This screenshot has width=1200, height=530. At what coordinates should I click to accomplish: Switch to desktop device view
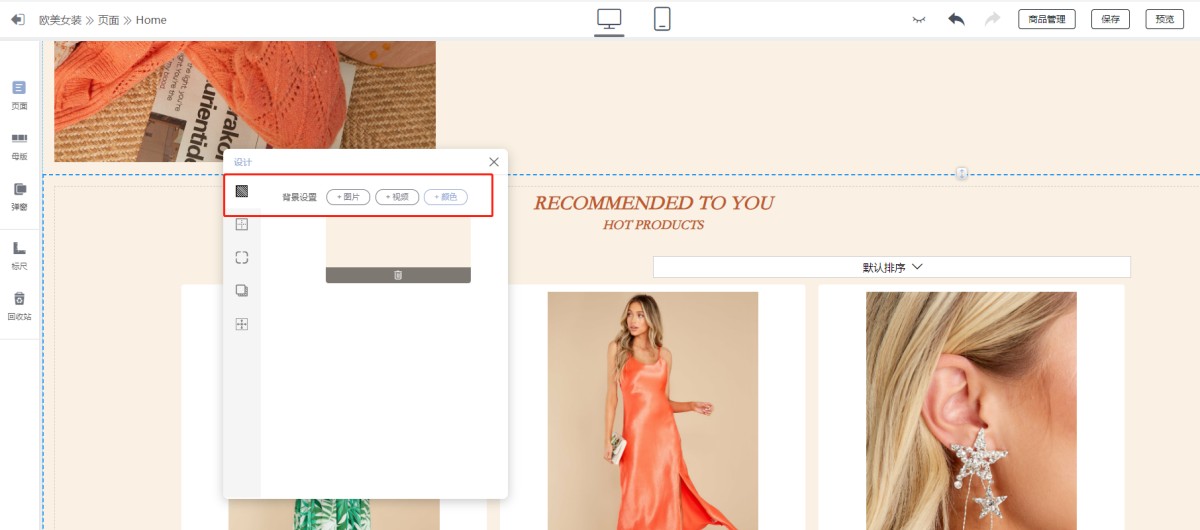coord(609,19)
